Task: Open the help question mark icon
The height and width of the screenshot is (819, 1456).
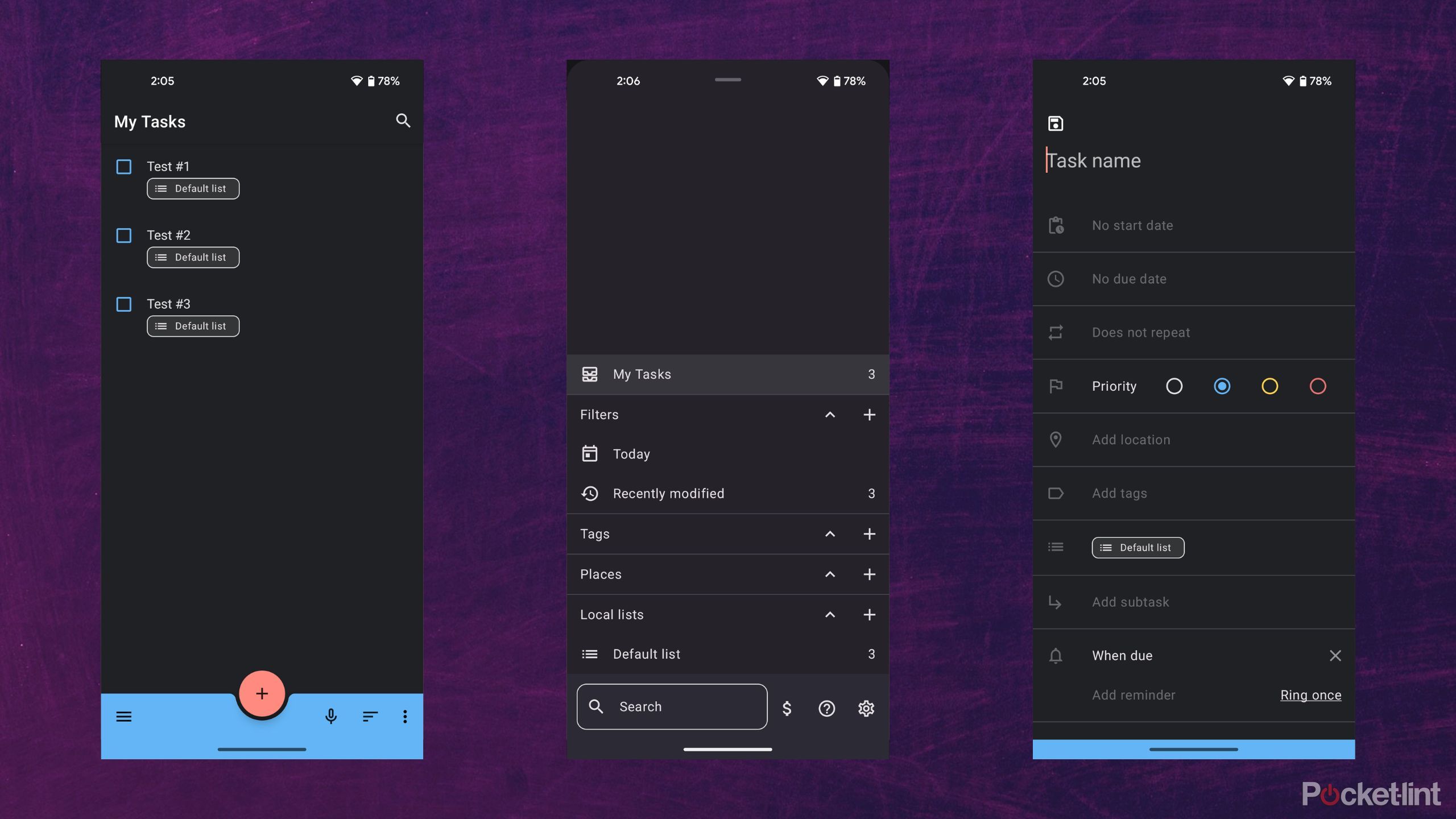Action: coord(826,708)
